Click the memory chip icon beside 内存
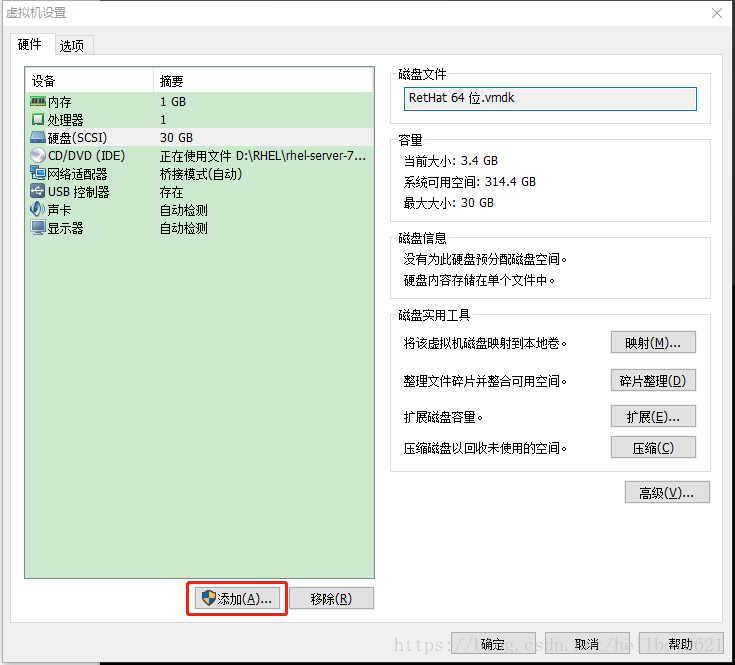The height and width of the screenshot is (665, 735). coord(38,101)
